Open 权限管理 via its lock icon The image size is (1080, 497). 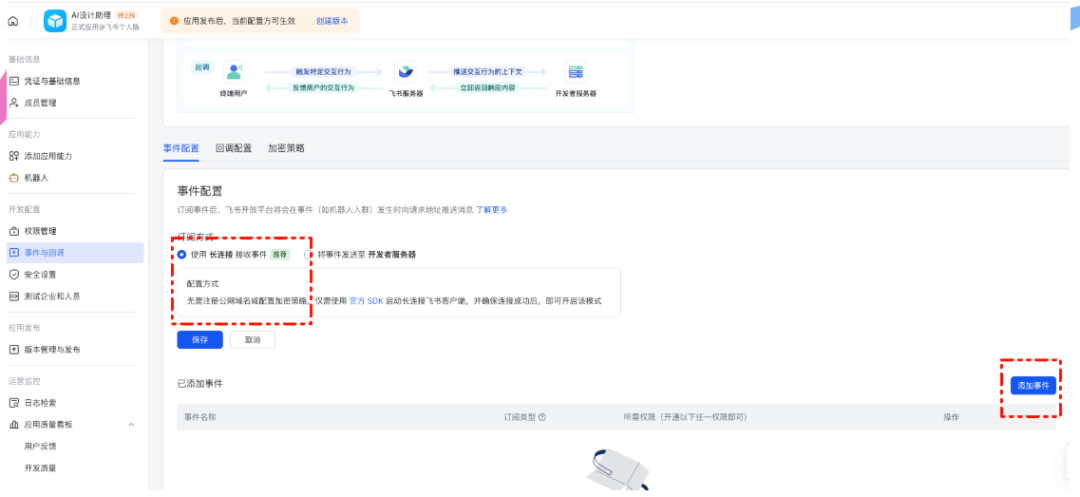point(13,231)
